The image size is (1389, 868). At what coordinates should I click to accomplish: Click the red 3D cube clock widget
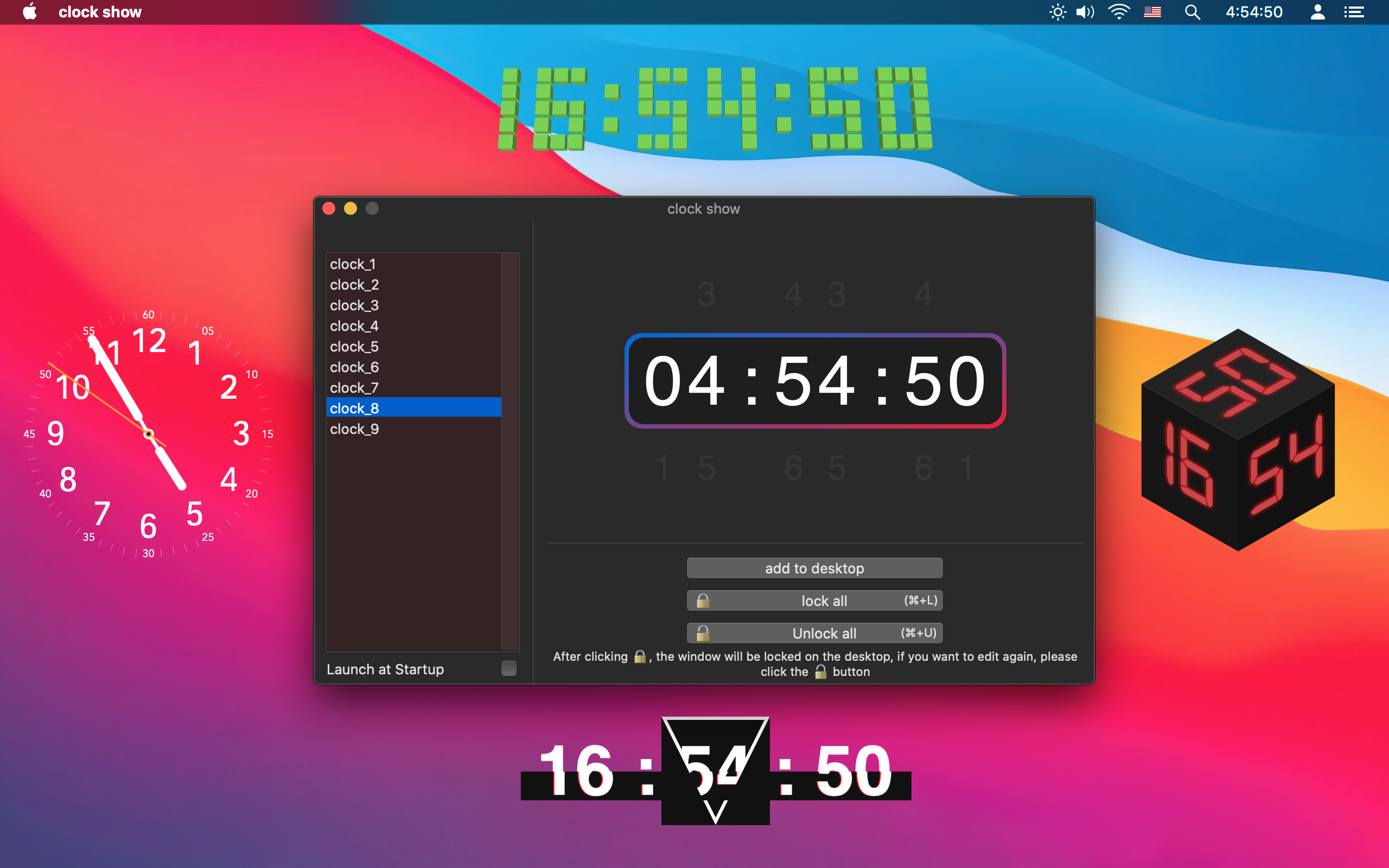pos(1238,441)
